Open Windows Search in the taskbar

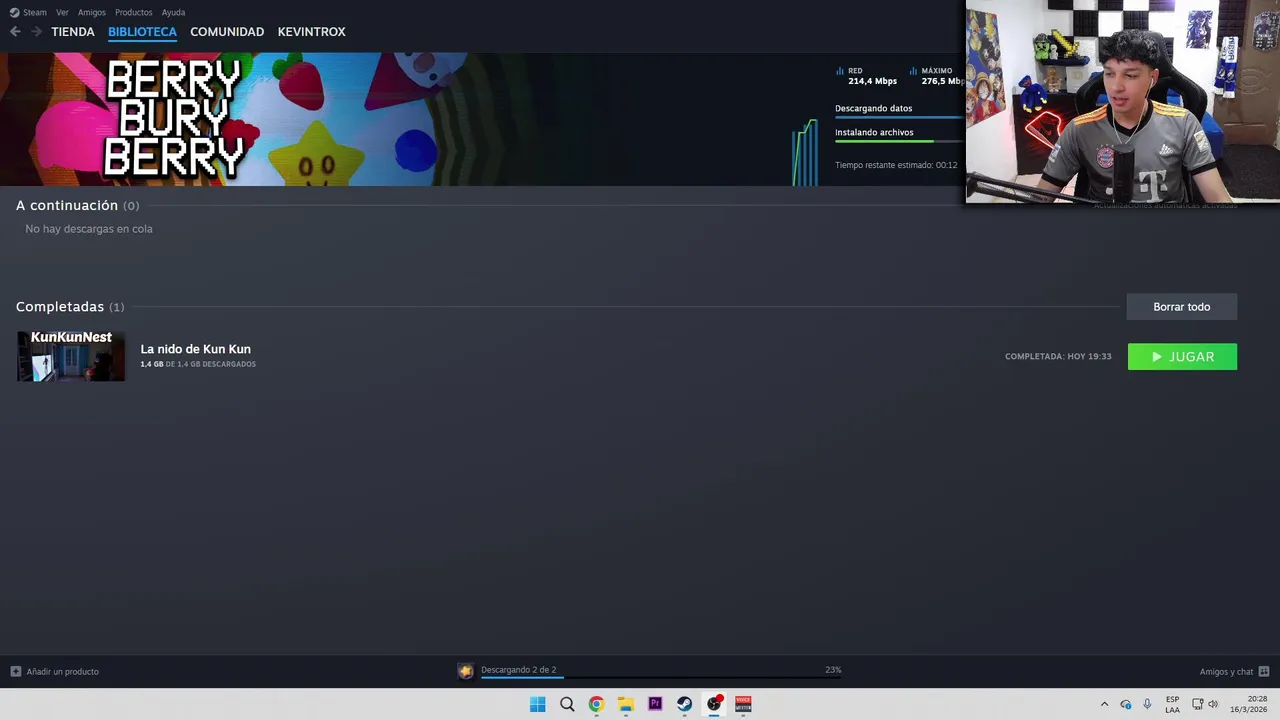coord(567,704)
